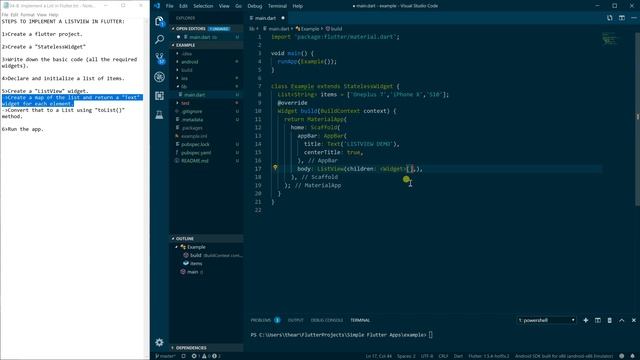Open the File menu in VS Code
640x360 pixels.
click(169, 6)
